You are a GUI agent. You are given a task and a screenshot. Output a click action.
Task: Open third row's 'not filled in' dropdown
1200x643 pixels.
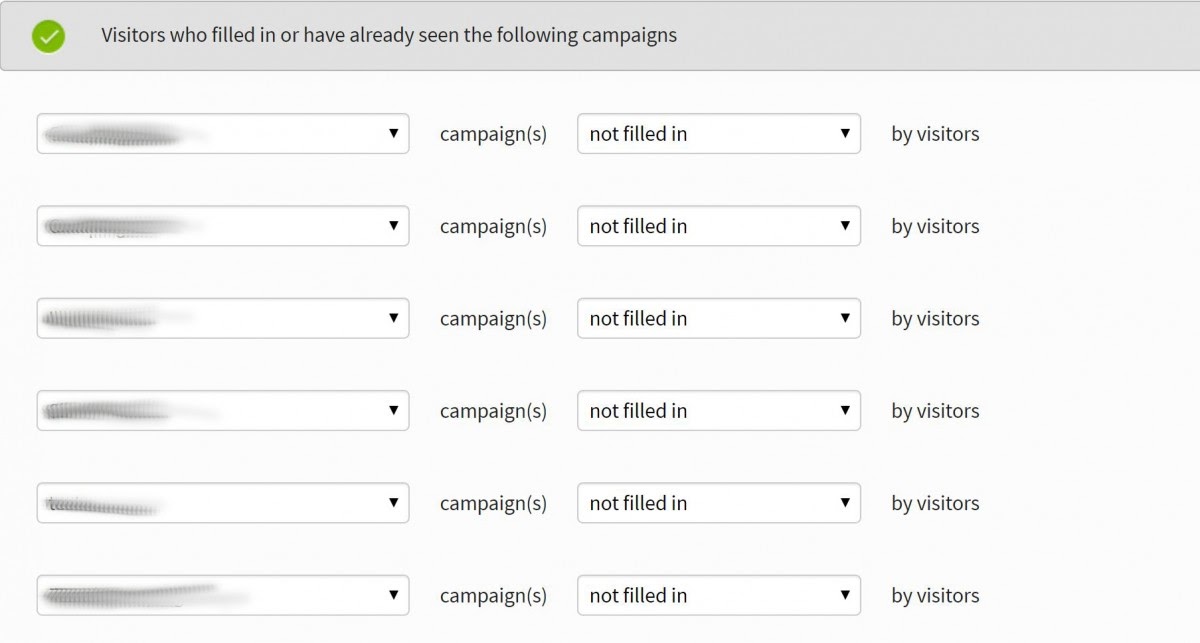point(718,318)
